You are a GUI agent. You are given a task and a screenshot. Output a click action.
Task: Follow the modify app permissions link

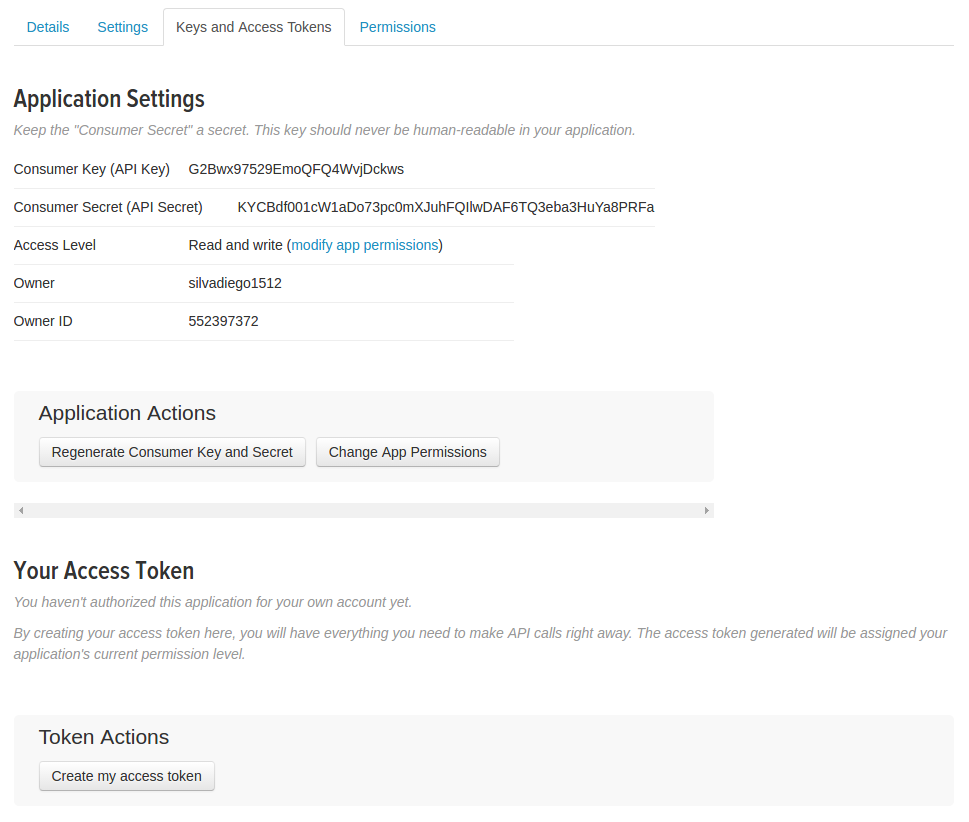click(364, 245)
